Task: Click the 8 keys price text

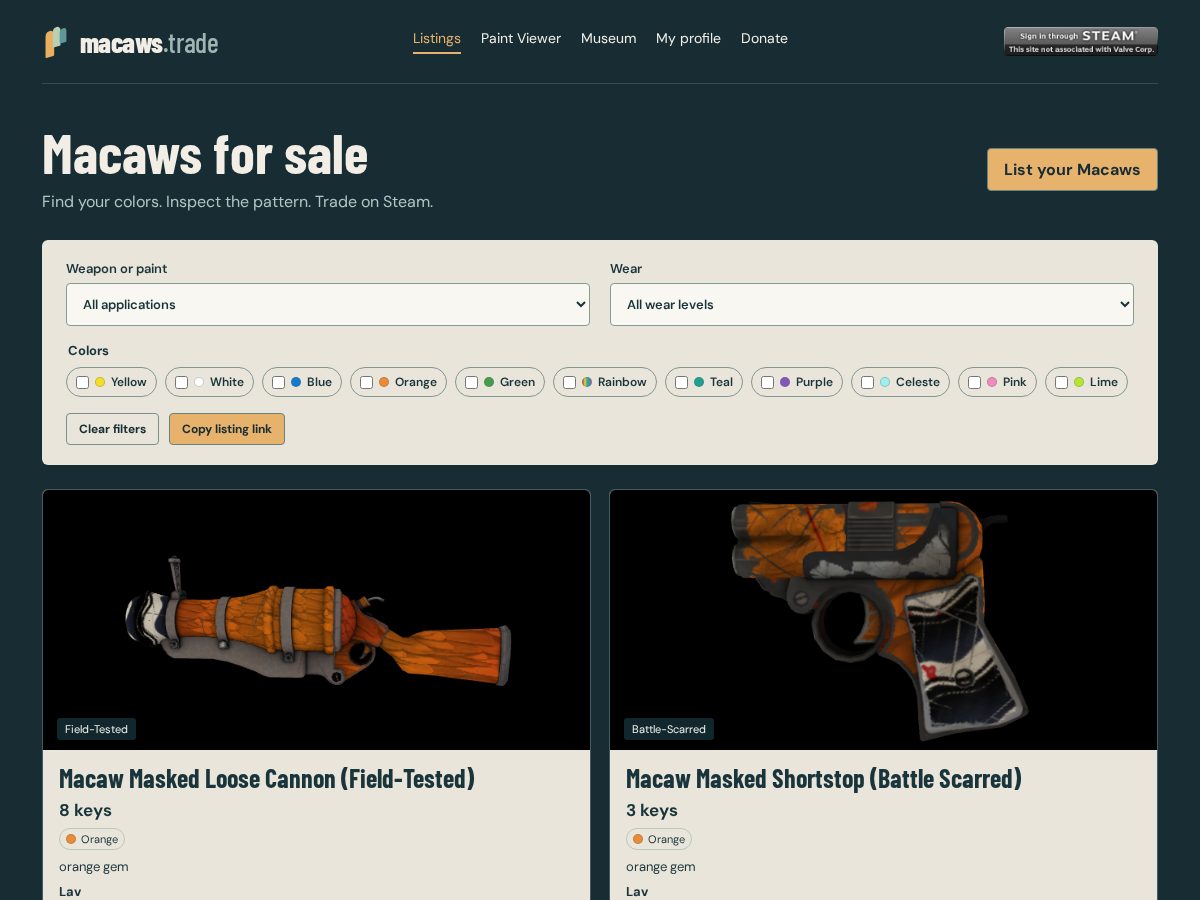Action: coord(85,810)
